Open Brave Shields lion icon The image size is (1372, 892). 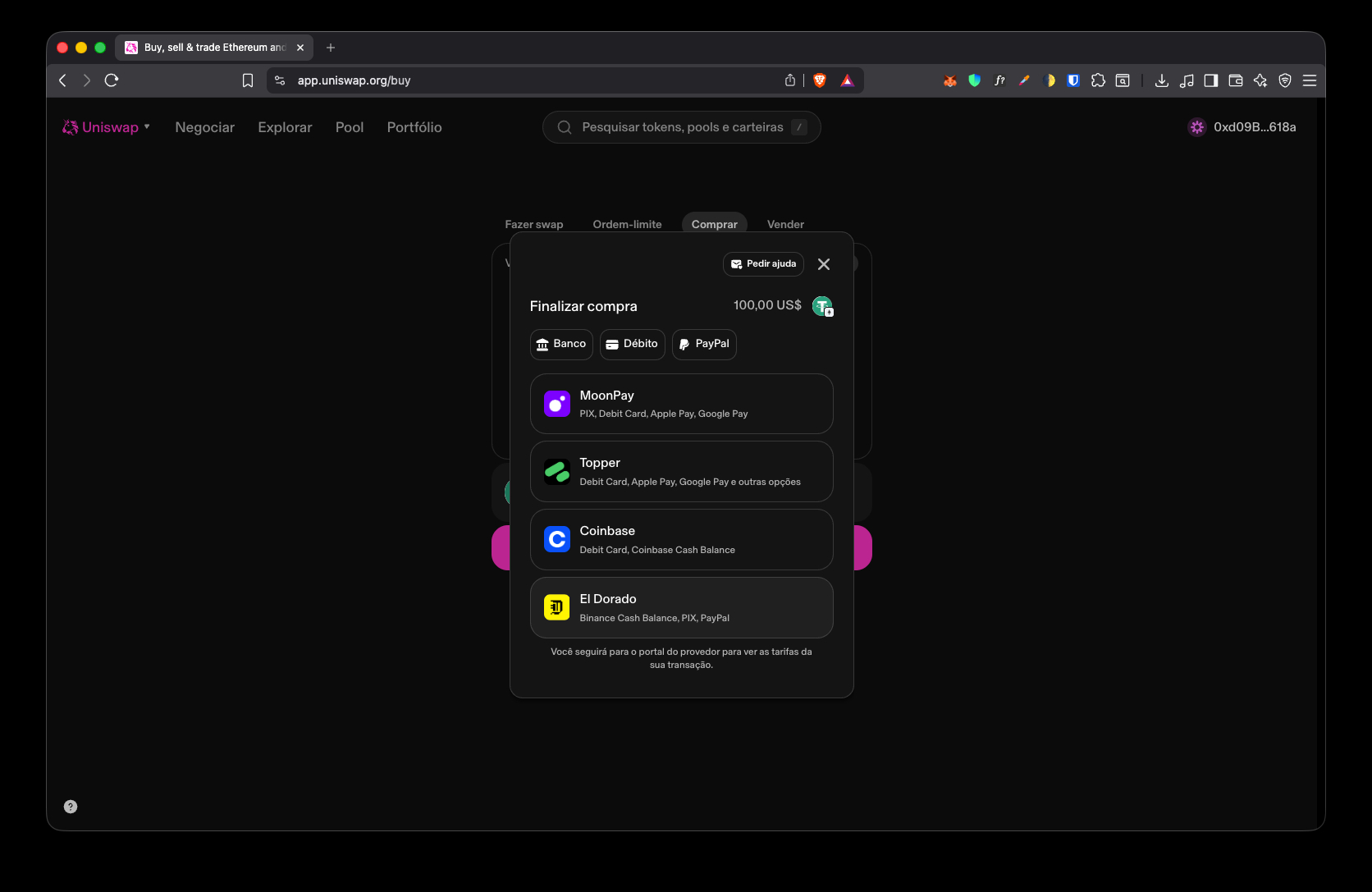820,80
